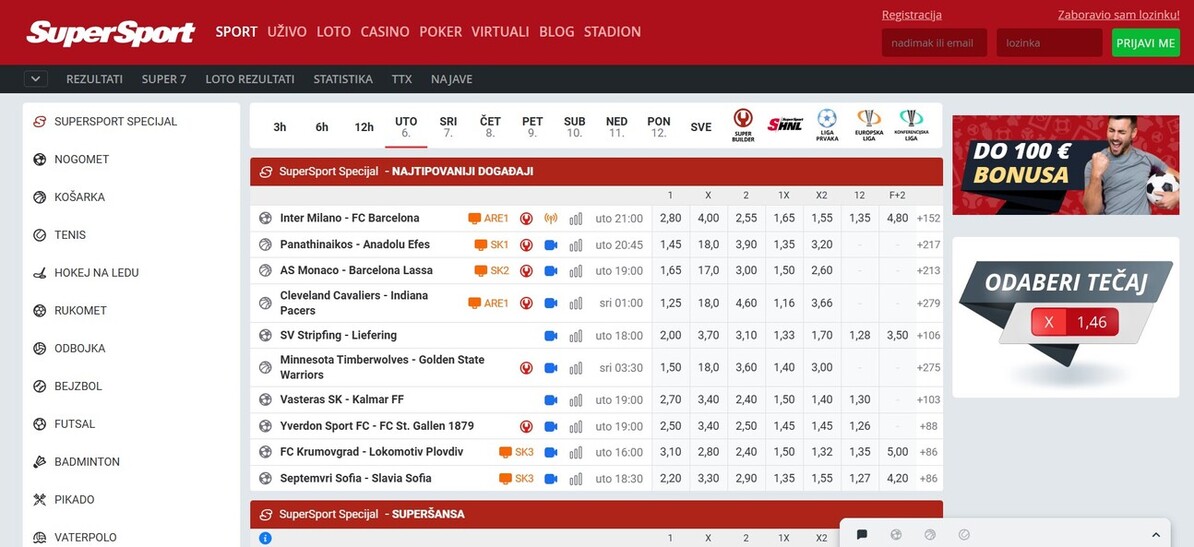The height and width of the screenshot is (547, 1194).
Task: Click the Super Builder icon for Yverdon Sport FC row
Action: [525, 426]
